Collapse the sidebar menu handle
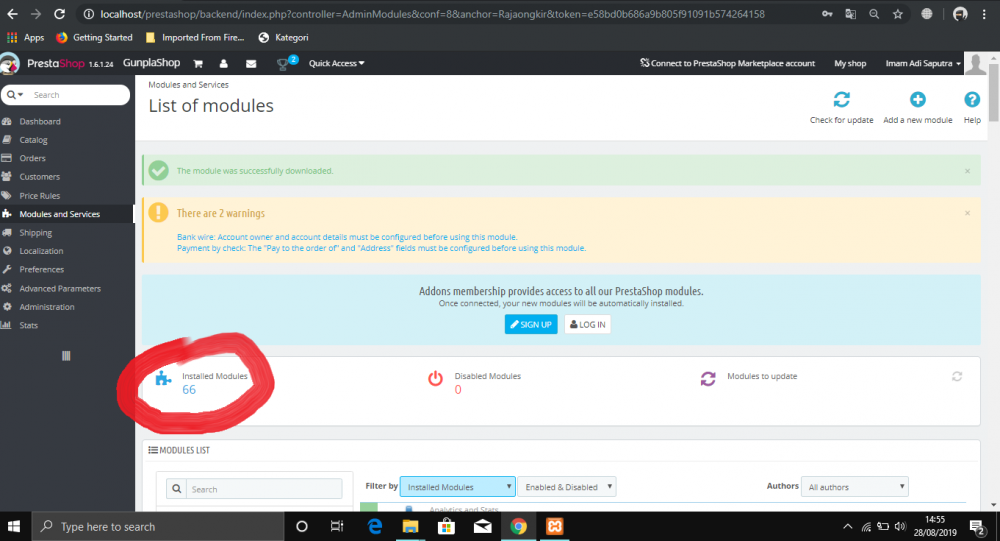 pos(66,356)
